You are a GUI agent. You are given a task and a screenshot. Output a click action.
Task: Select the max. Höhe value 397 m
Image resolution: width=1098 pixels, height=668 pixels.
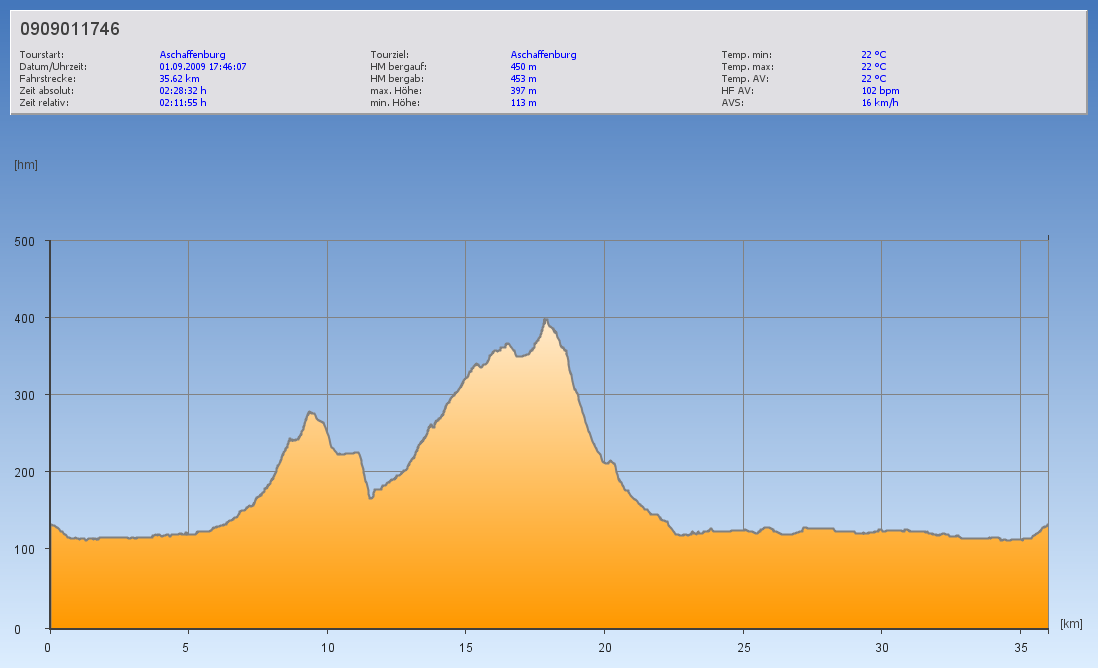(x=523, y=90)
